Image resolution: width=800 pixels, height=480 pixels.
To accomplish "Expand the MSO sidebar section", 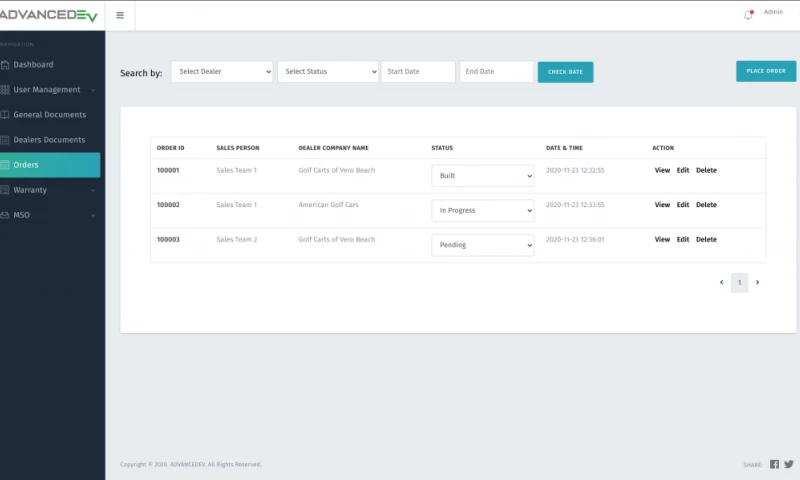I will (21, 215).
